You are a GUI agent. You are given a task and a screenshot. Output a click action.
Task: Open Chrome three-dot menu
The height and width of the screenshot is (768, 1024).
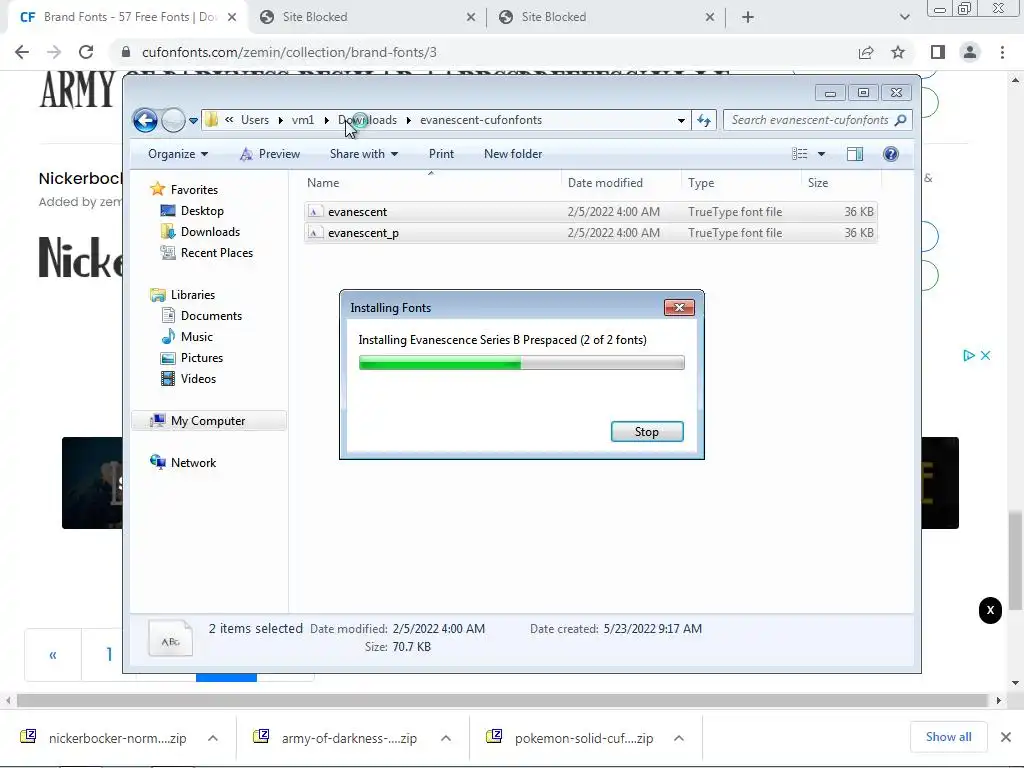coord(1002,52)
